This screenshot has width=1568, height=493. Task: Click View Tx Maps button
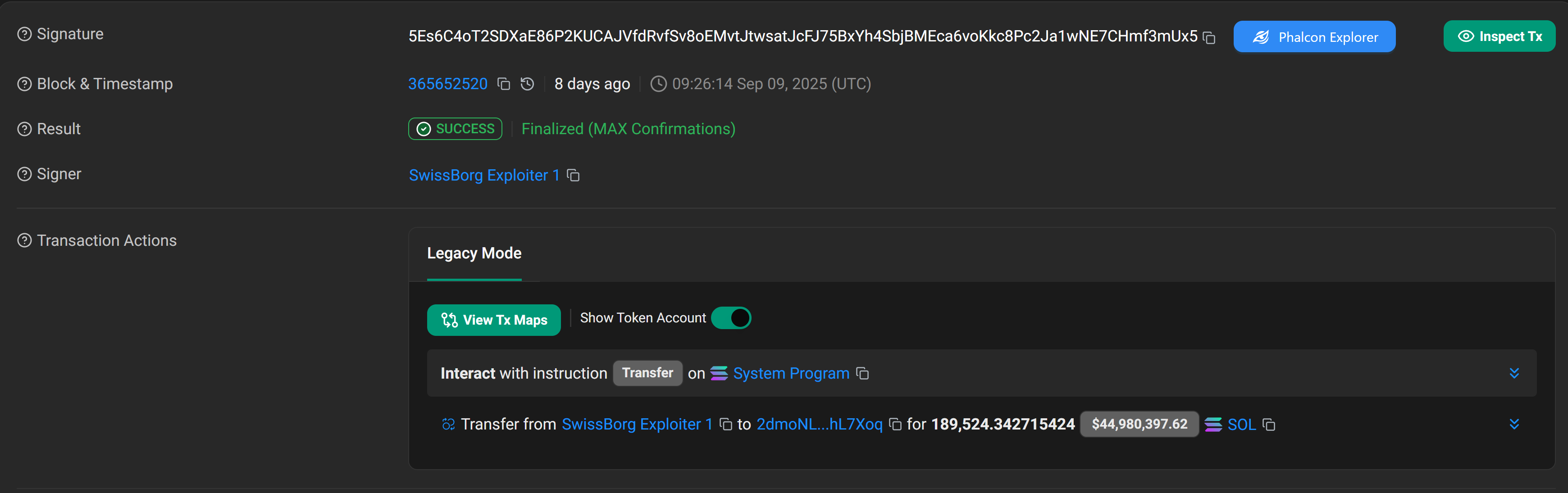(494, 320)
